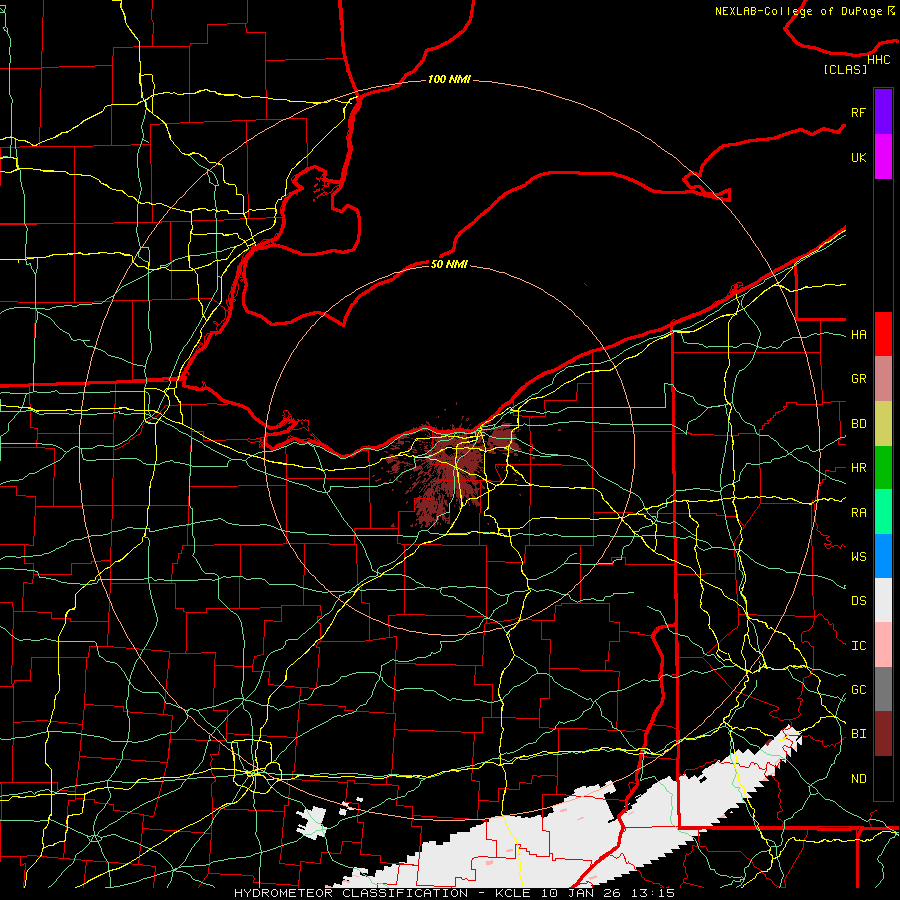Click the KCLE radar site identifier

pos(515,893)
